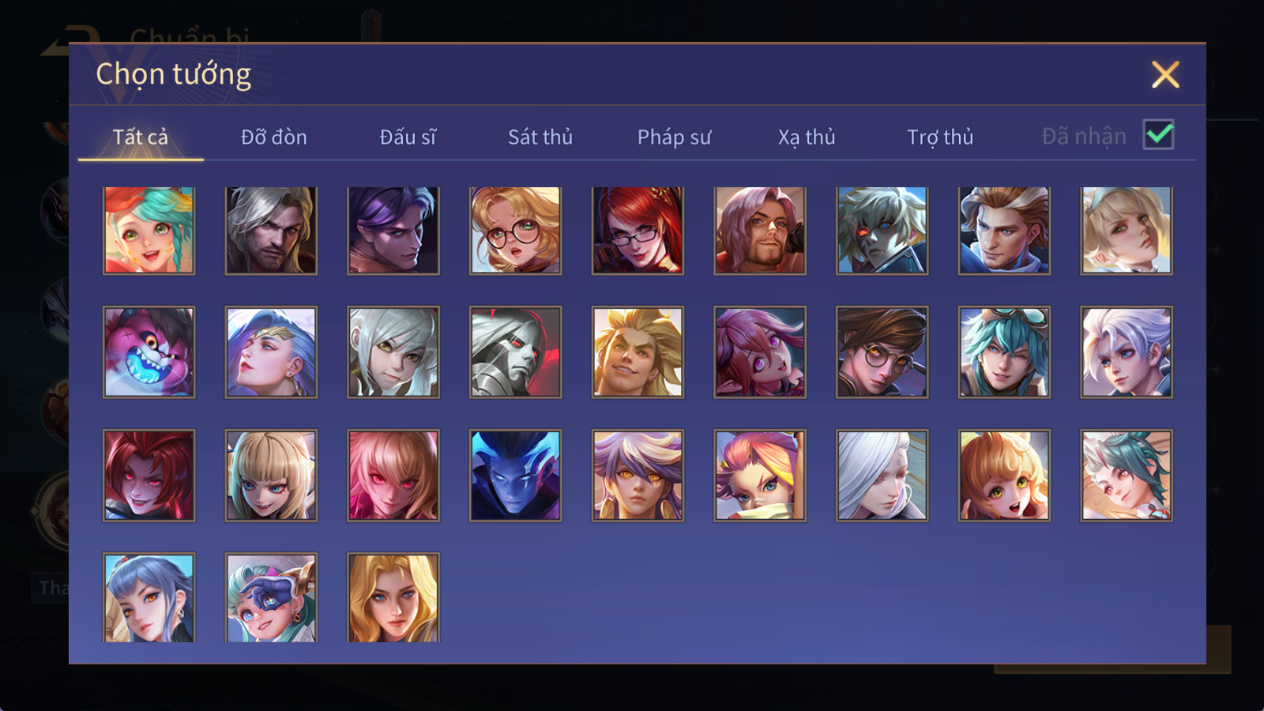The width and height of the screenshot is (1264, 711).
Task: Choose the blonde hero wearing round glasses
Action: (x=516, y=230)
